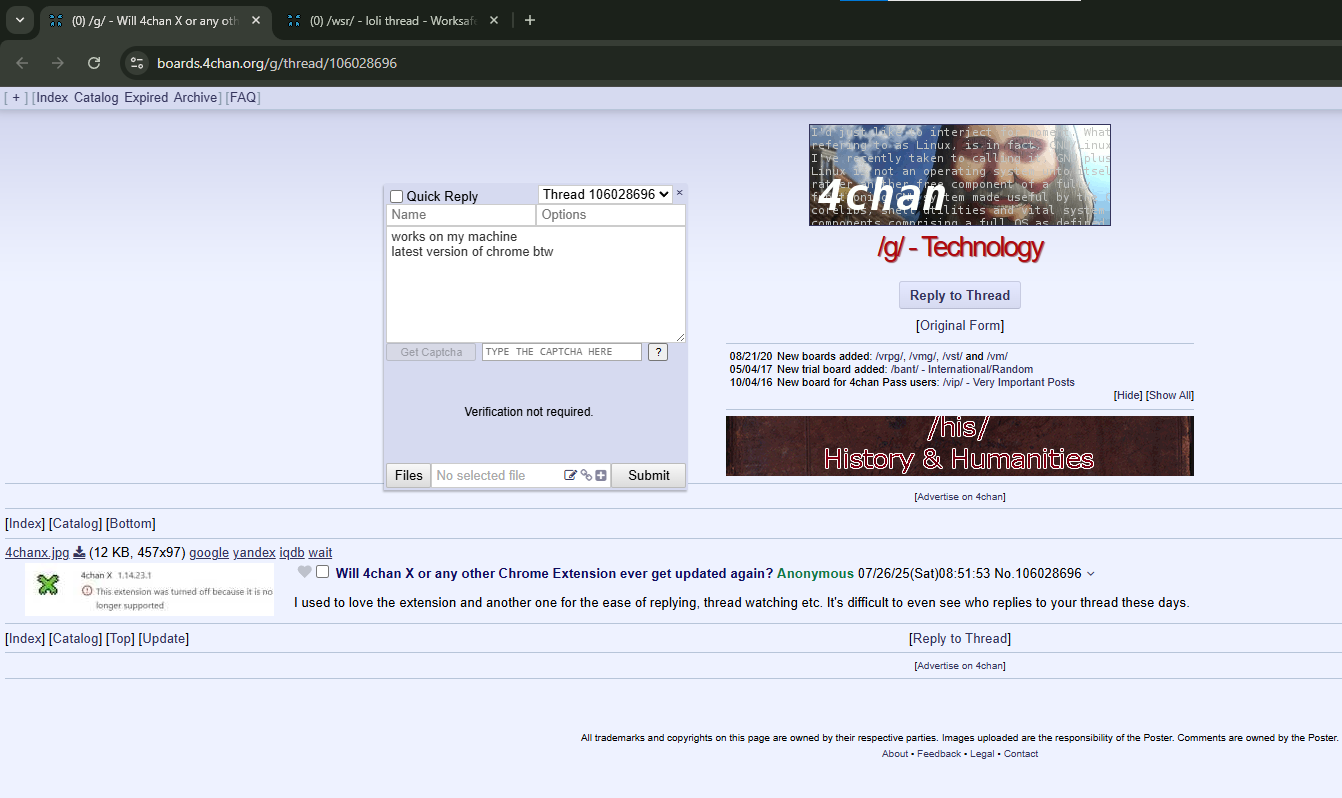This screenshot has height=798, width=1342.
Task: Go back with the browser back arrow
Action: click(x=22, y=63)
